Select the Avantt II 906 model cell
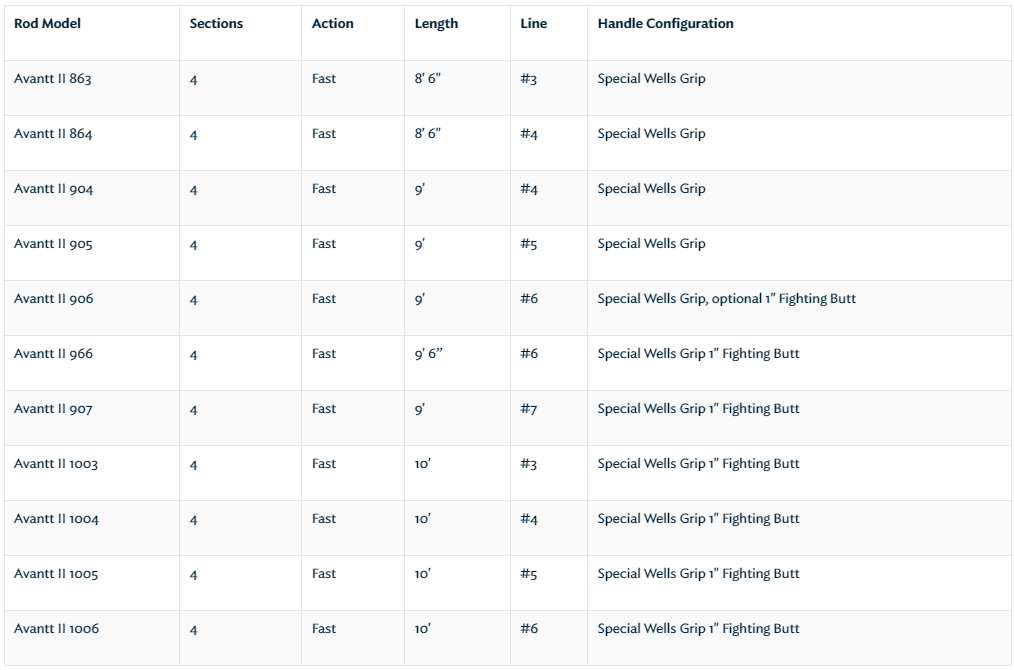This screenshot has width=1015, height=670. (54, 299)
